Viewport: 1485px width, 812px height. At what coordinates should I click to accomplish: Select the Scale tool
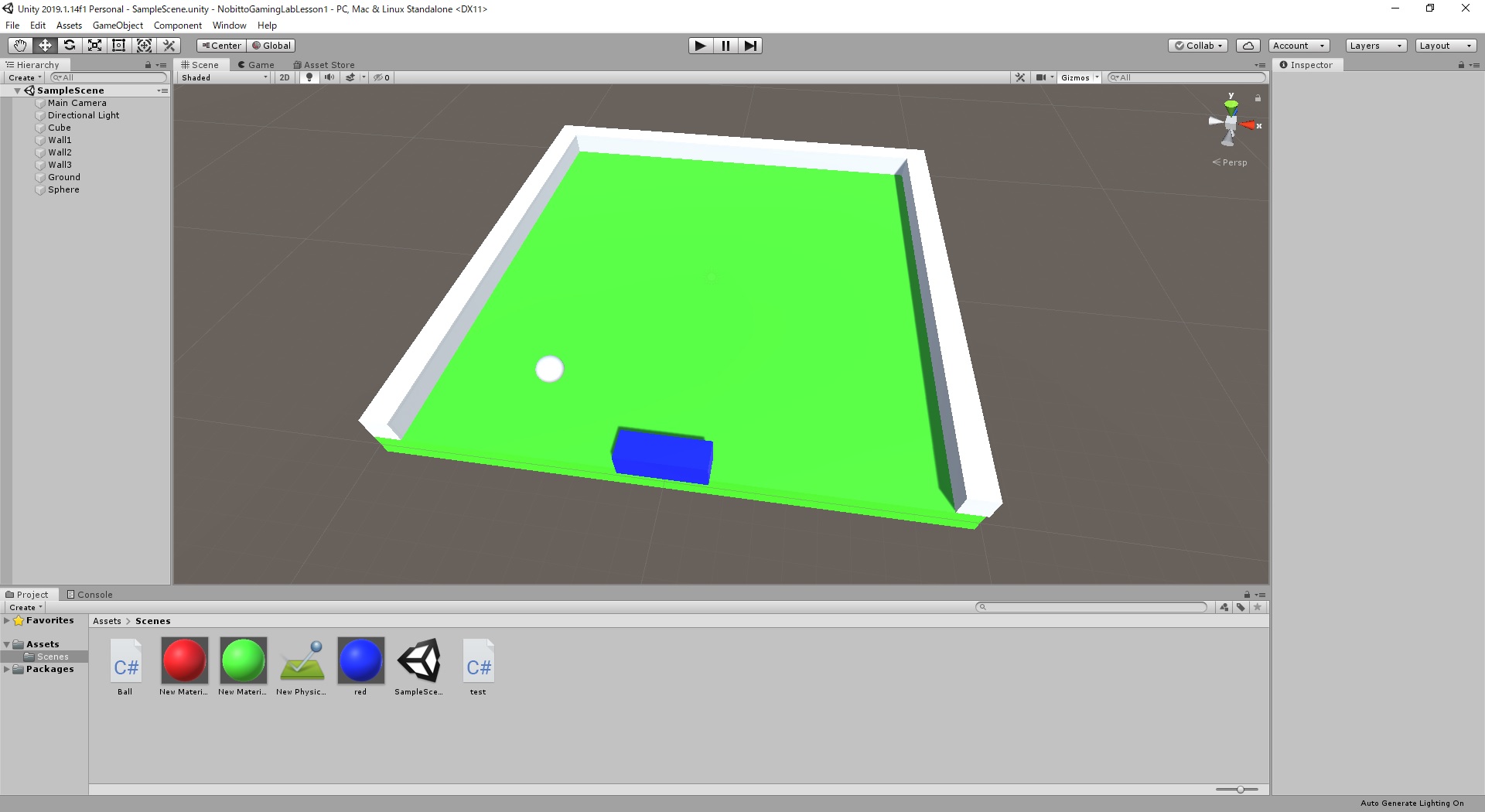(94, 46)
